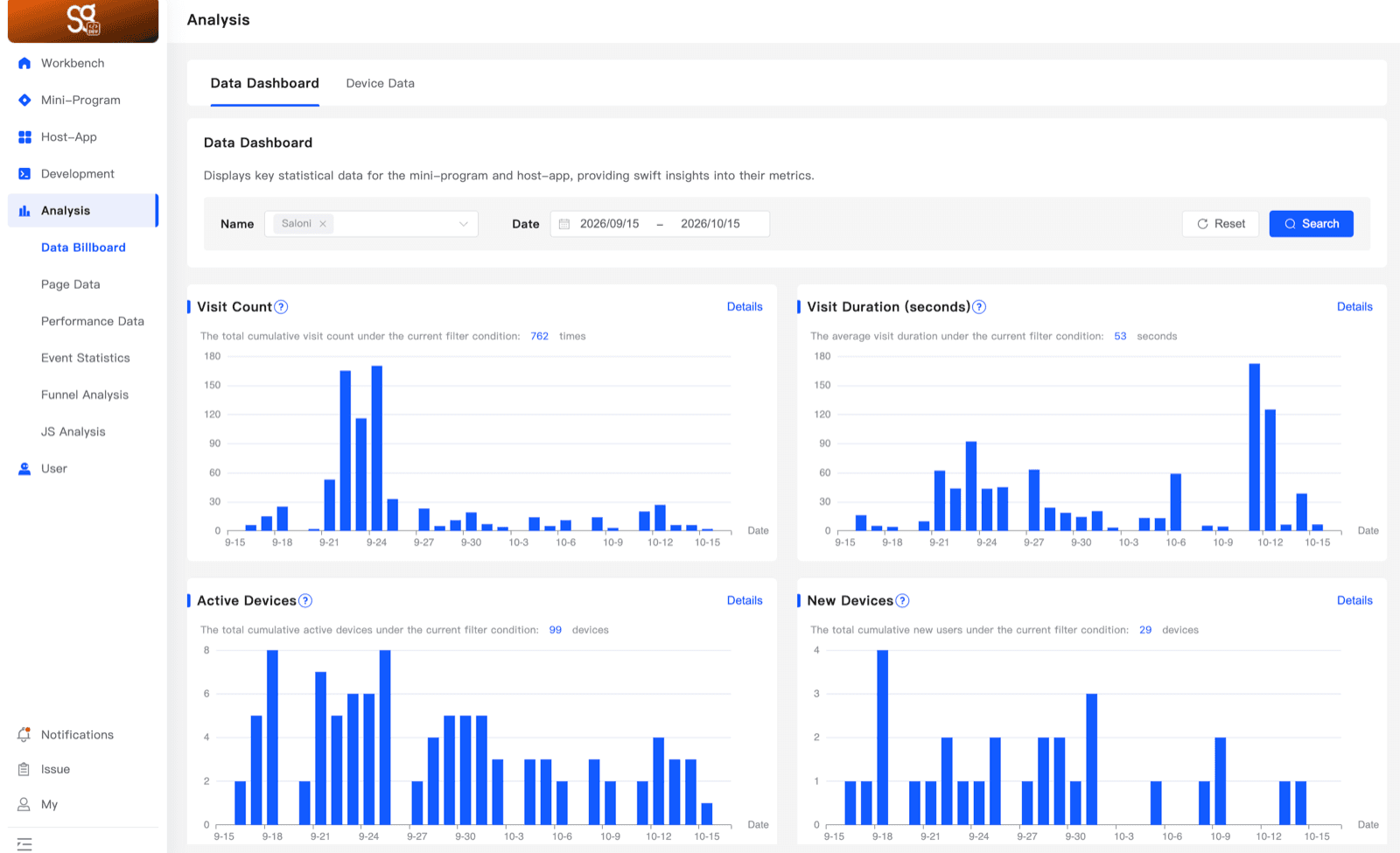The image size is (1400, 853).
Task: Show the Visit Duration help tooltip icon
Action: (979, 307)
